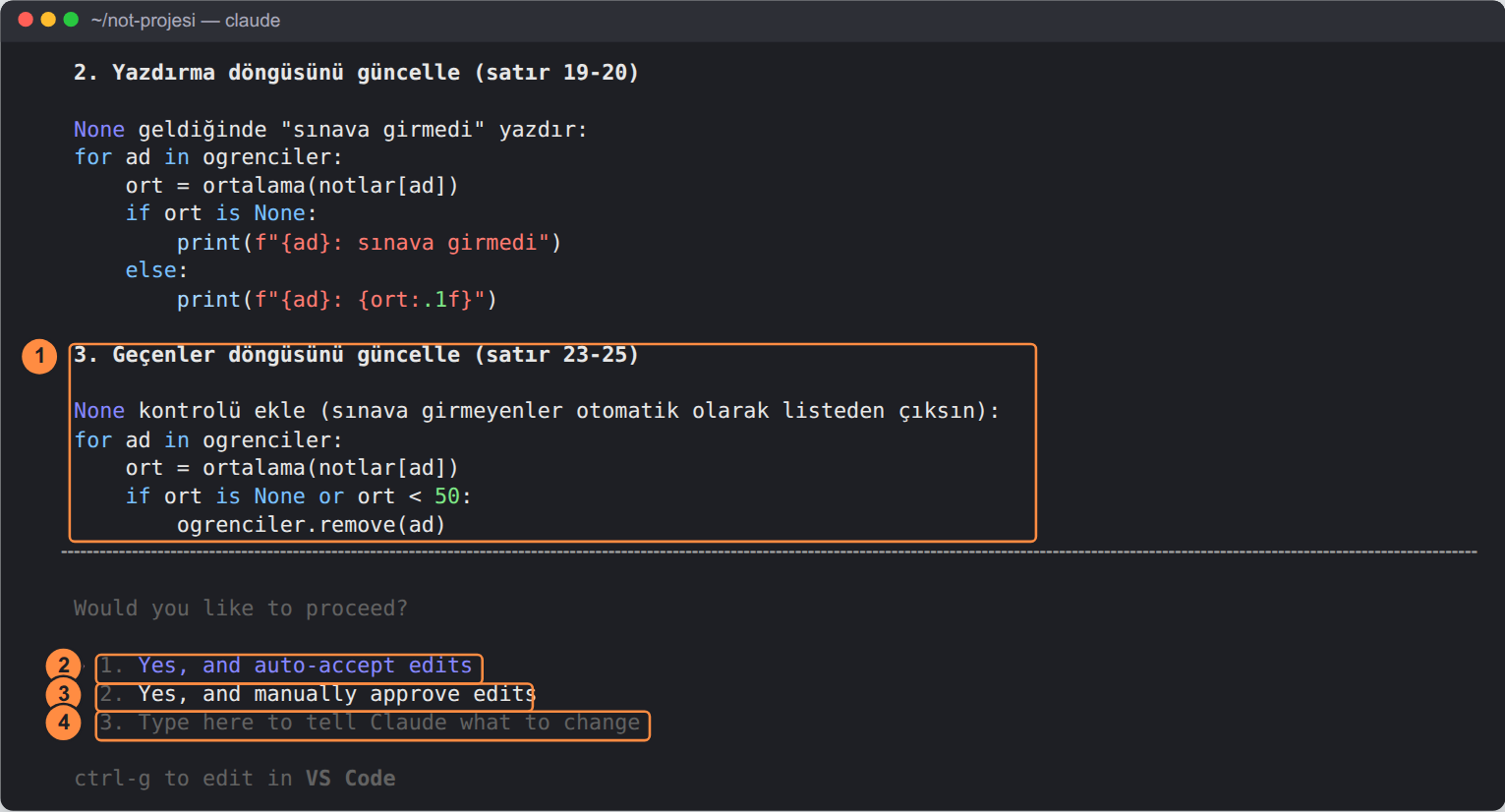Click the orange annotation badge numbered 1
The height and width of the screenshot is (812, 1505).
click(x=39, y=356)
